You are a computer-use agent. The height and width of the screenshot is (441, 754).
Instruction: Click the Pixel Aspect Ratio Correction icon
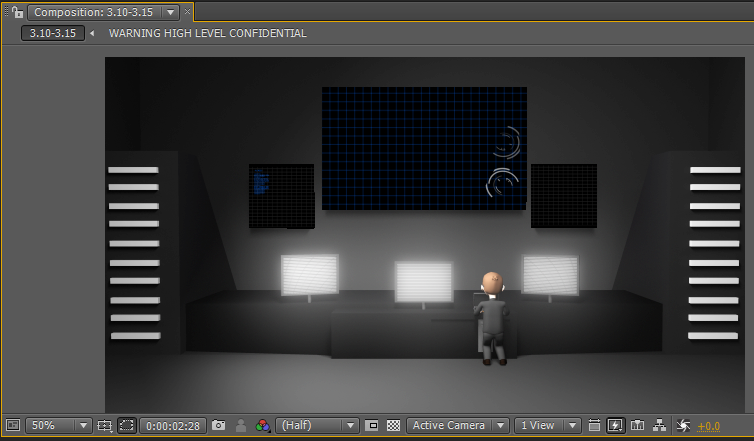(595, 425)
